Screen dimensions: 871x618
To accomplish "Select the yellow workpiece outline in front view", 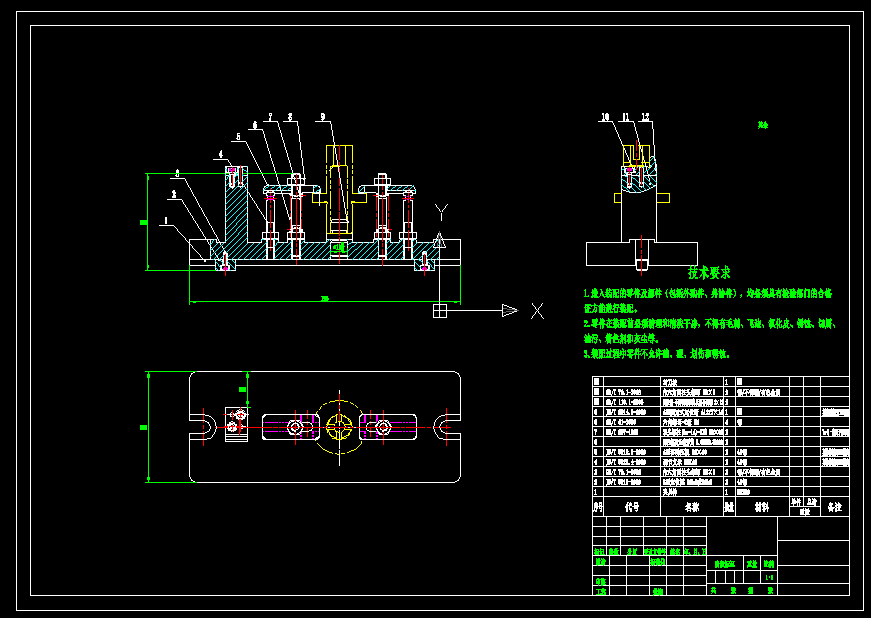I will click(x=339, y=190).
